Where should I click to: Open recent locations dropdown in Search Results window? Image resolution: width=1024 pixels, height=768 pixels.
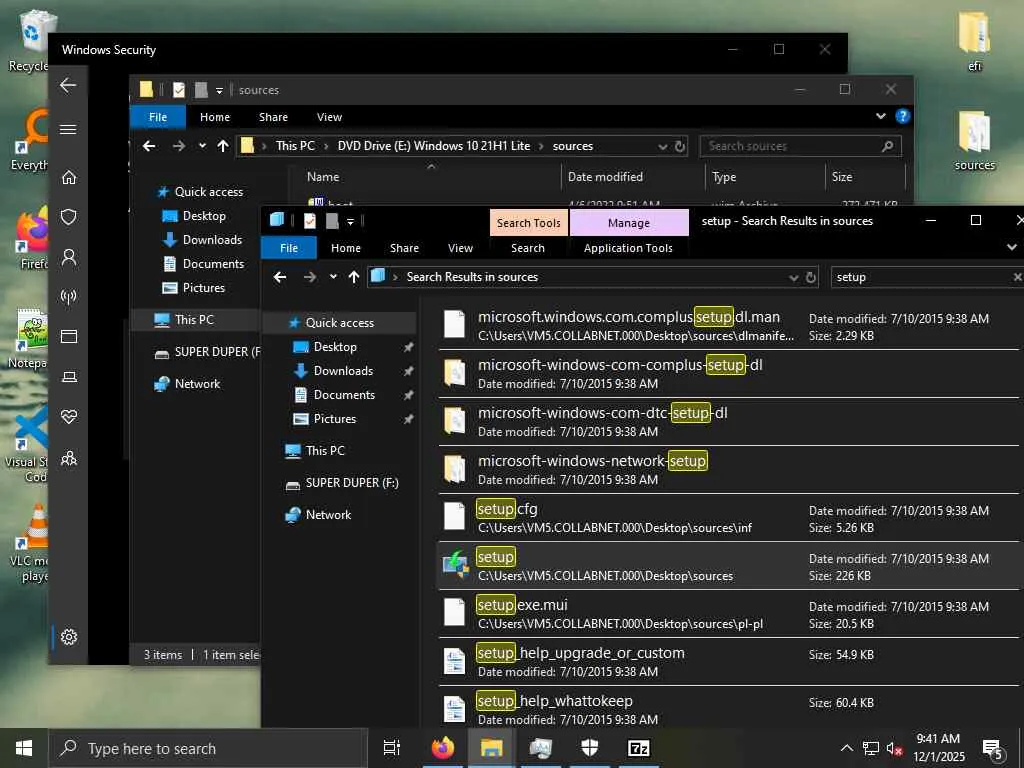click(x=333, y=277)
